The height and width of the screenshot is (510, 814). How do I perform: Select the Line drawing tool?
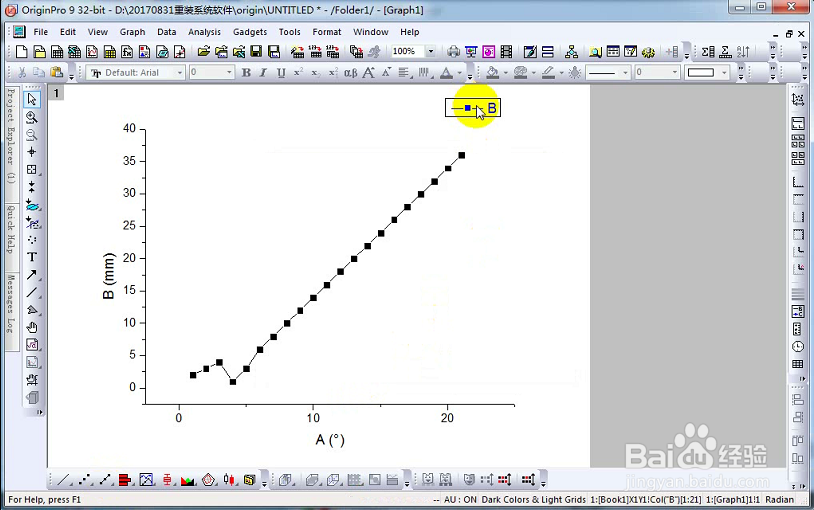coord(32,292)
